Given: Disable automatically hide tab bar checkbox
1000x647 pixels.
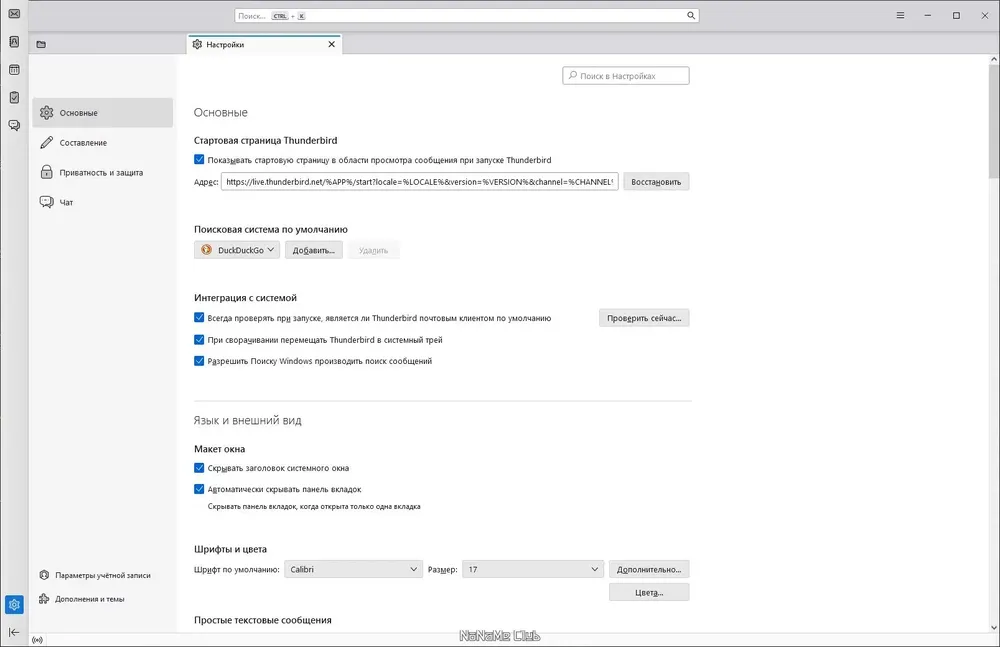Looking at the screenshot, I should (x=199, y=489).
